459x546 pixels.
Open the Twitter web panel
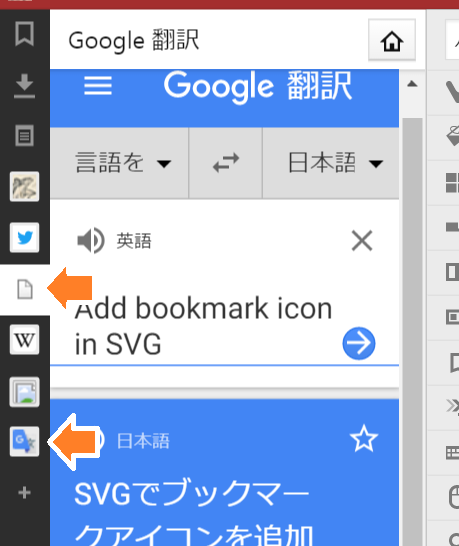[x=24, y=238]
